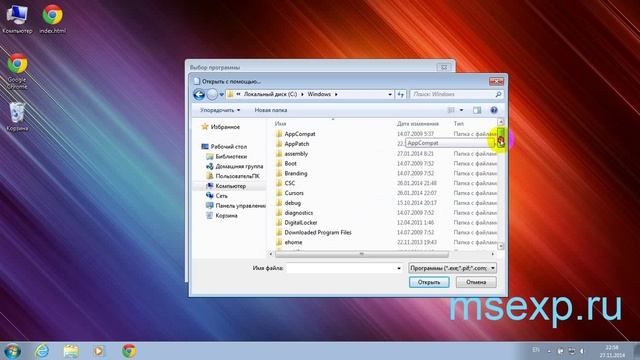The image size is (640, 360).
Task: Open the Компьютер desktop icon
Action: 17,18
